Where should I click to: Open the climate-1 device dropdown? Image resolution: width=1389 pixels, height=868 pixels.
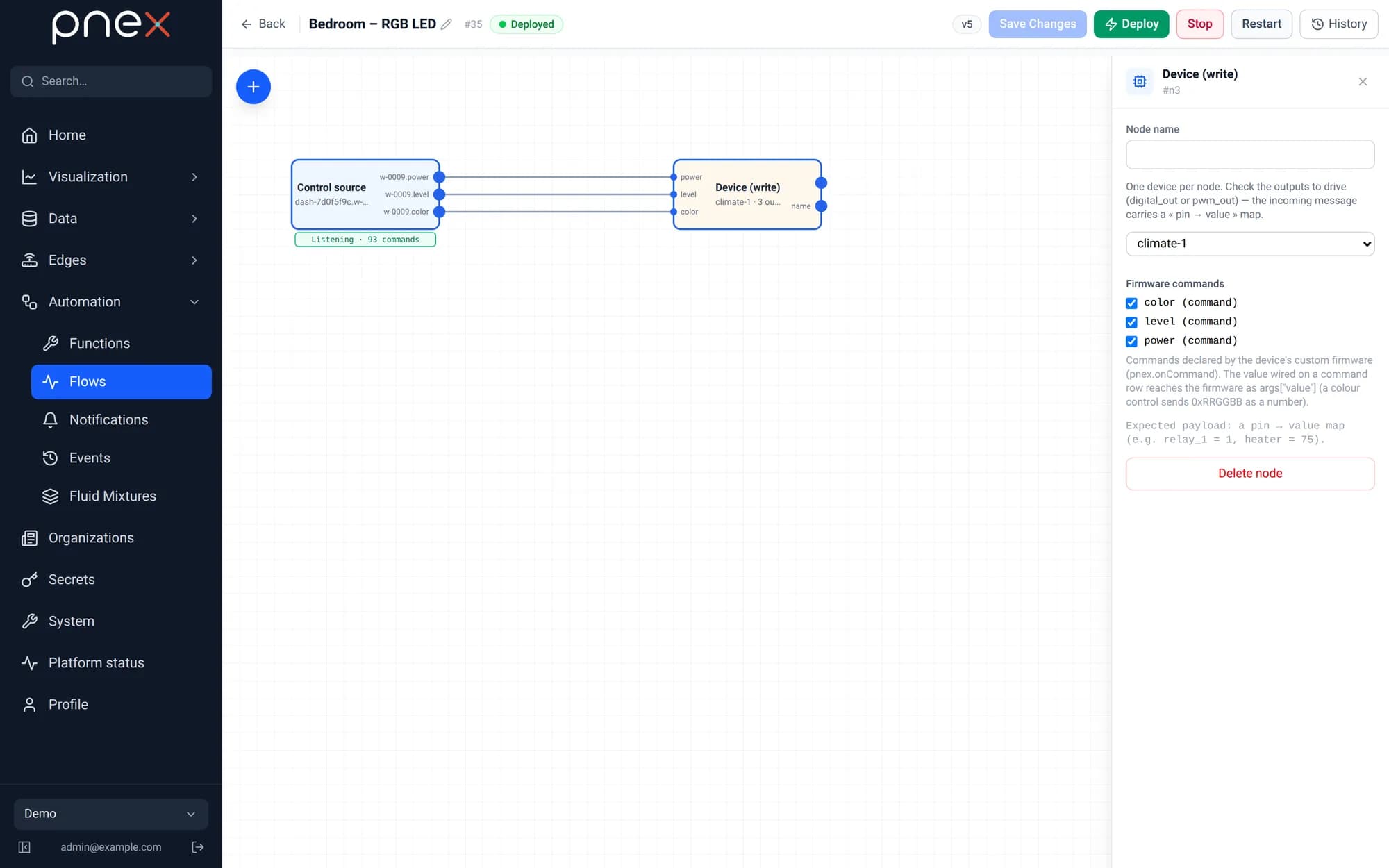[1250, 244]
